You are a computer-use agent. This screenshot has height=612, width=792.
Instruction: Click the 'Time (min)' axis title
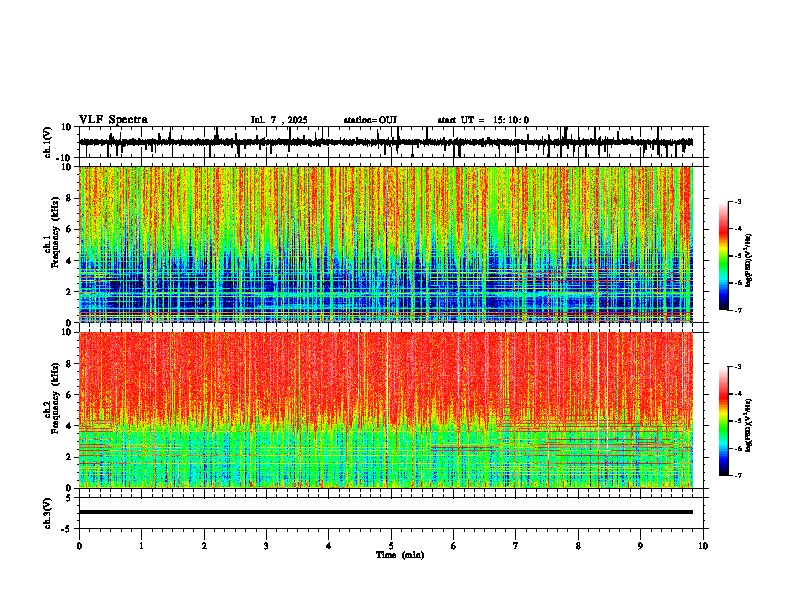400,555
